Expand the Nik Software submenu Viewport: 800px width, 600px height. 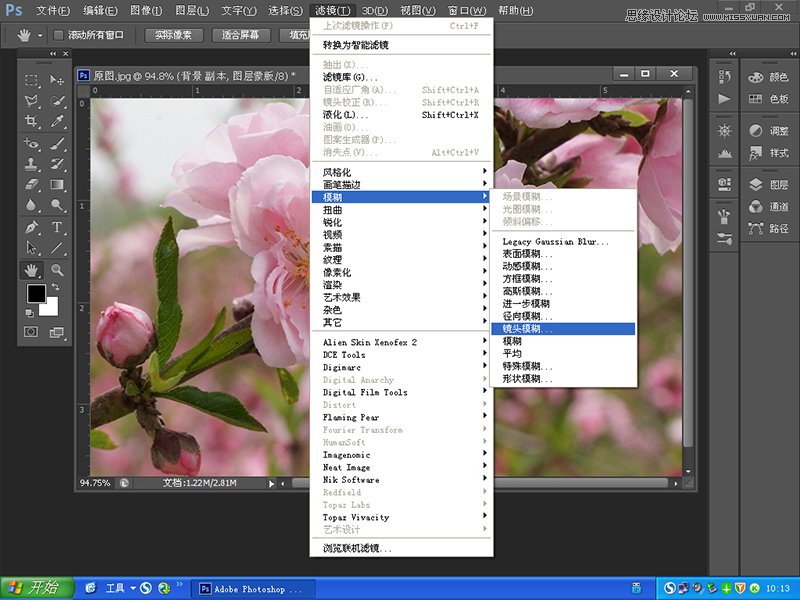tap(402, 480)
